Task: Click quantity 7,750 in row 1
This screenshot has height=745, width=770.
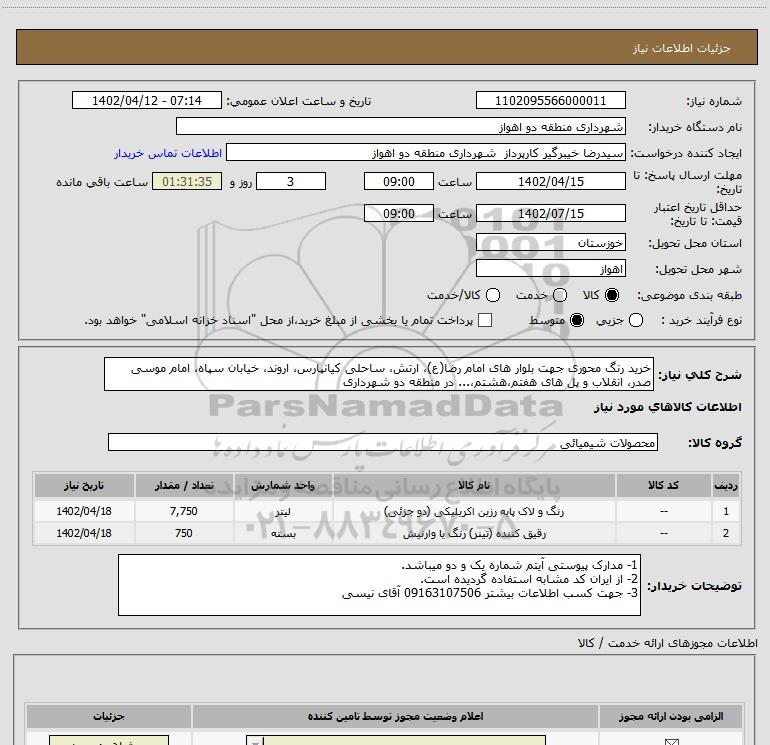Action: (184, 511)
